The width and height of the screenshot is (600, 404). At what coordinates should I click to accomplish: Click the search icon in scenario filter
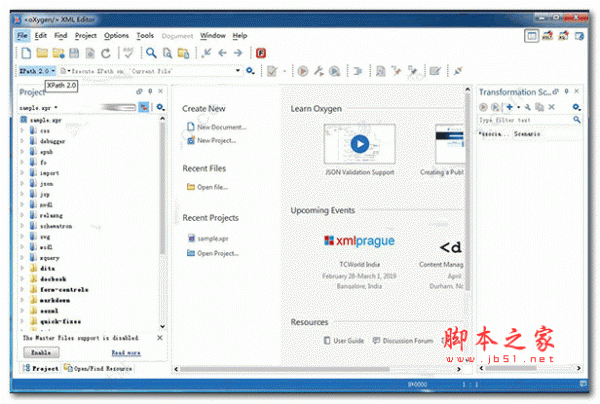(x=577, y=120)
